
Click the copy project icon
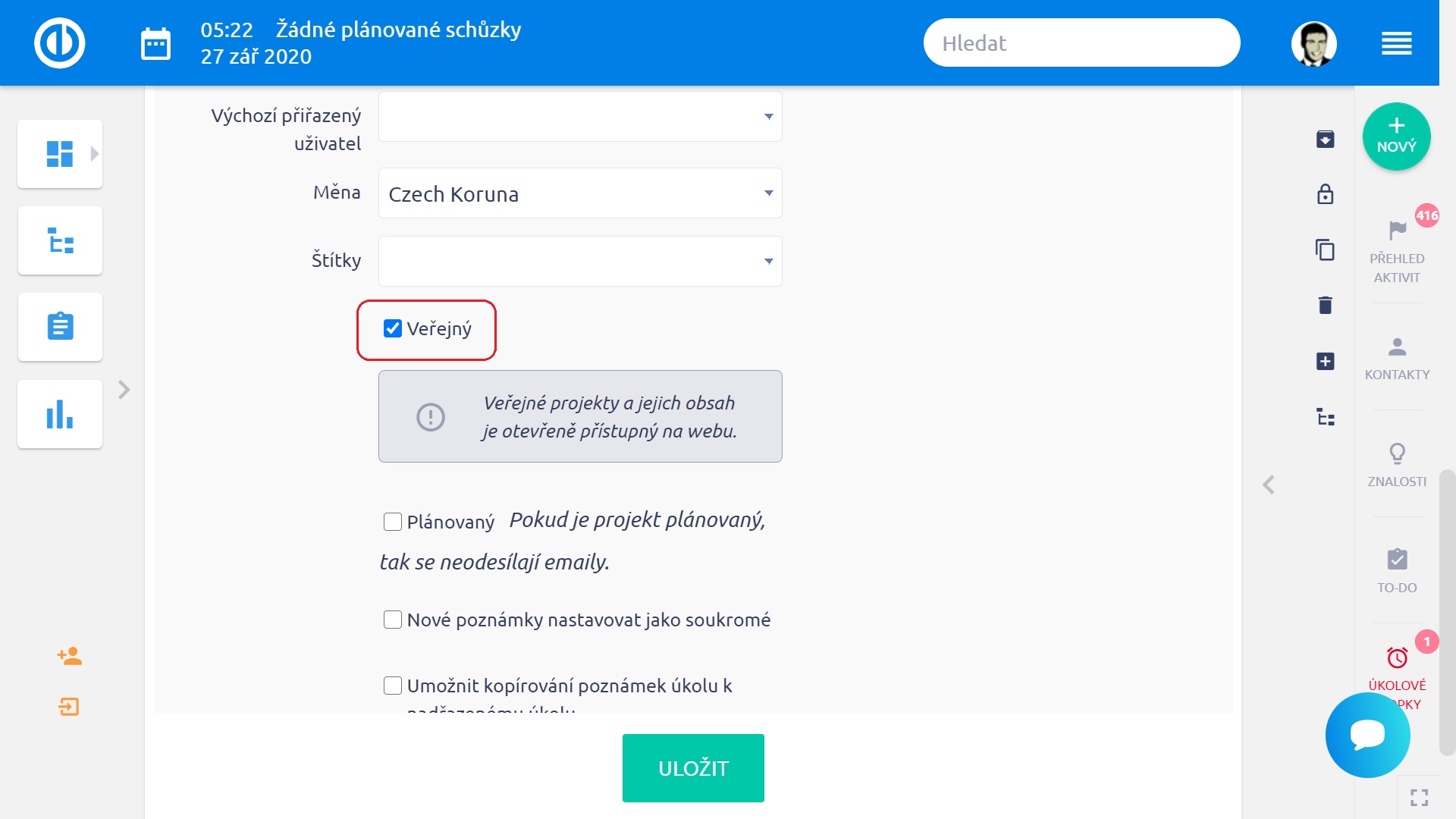tap(1325, 249)
